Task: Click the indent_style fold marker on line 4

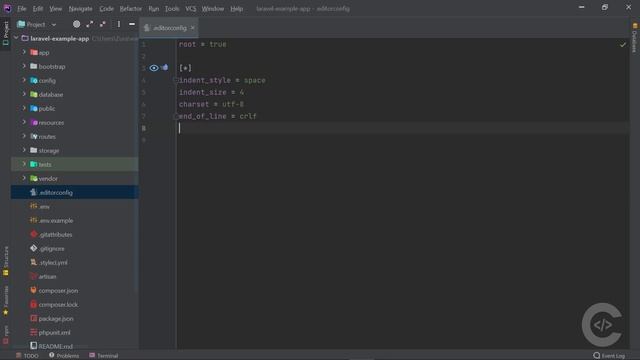Action: click(176, 80)
